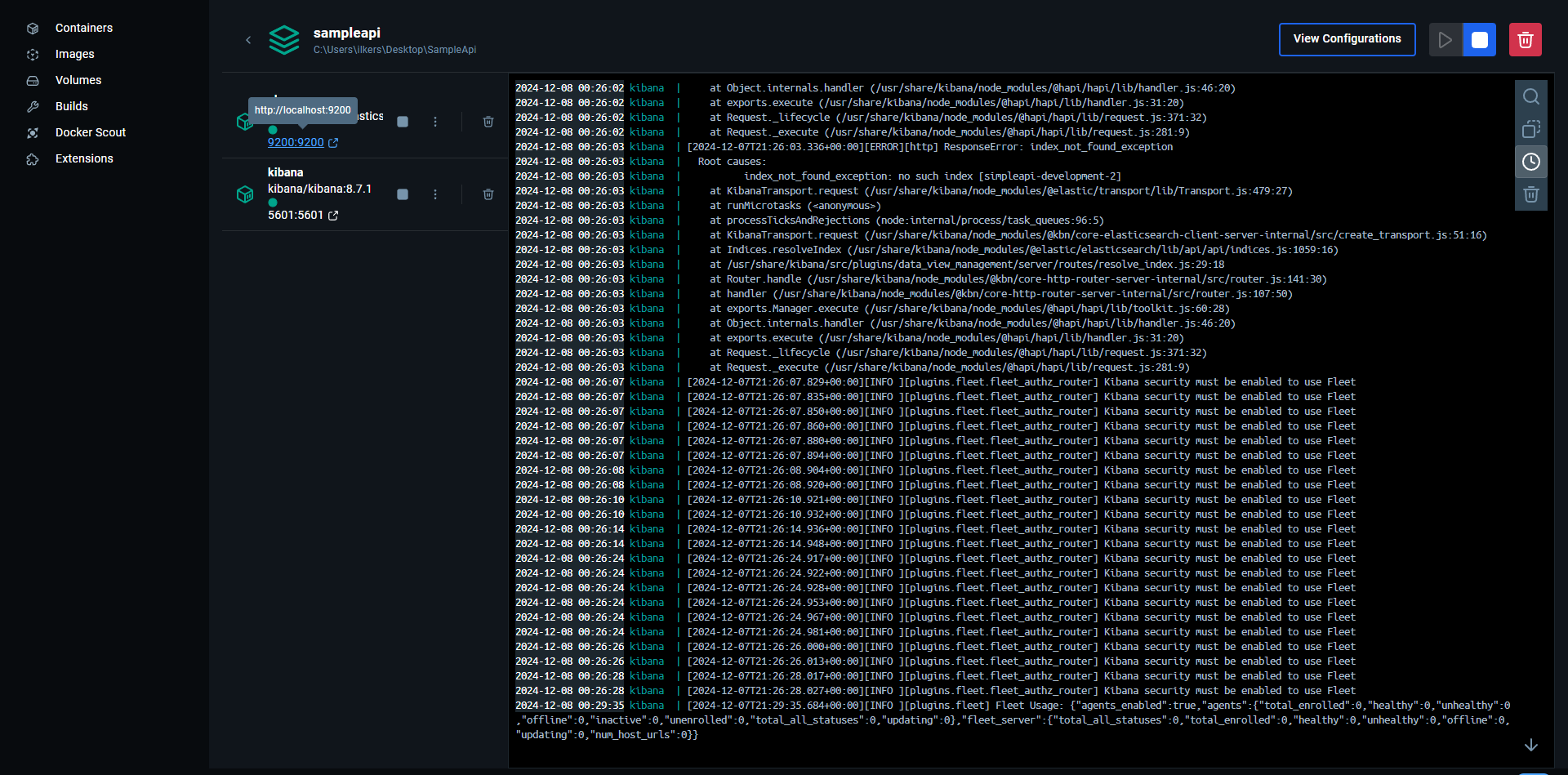Click the Extensions puzzle icon
The height and width of the screenshot is (775, 1568).
33,159
